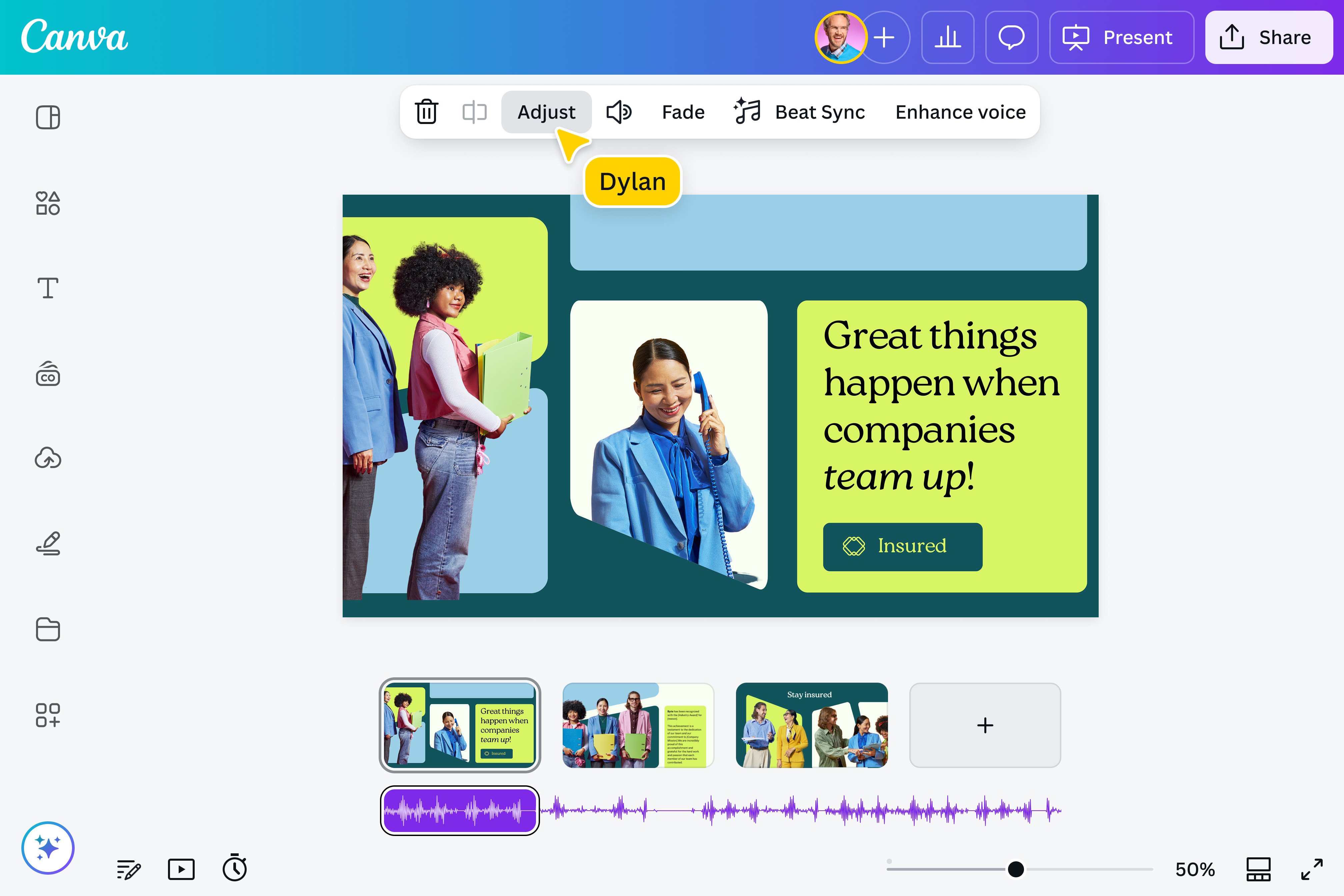Click the Magic assistant sparkle button
This screenshot has width=1344, height=896.
(x=48, y=848)
